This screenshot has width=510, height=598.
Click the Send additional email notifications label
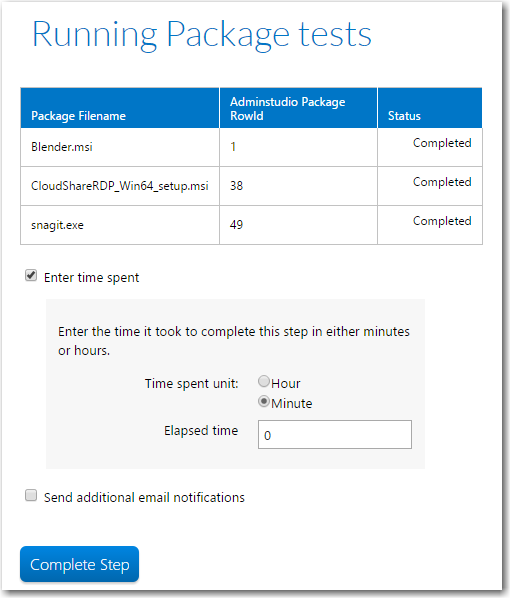(x=144, y=498)
